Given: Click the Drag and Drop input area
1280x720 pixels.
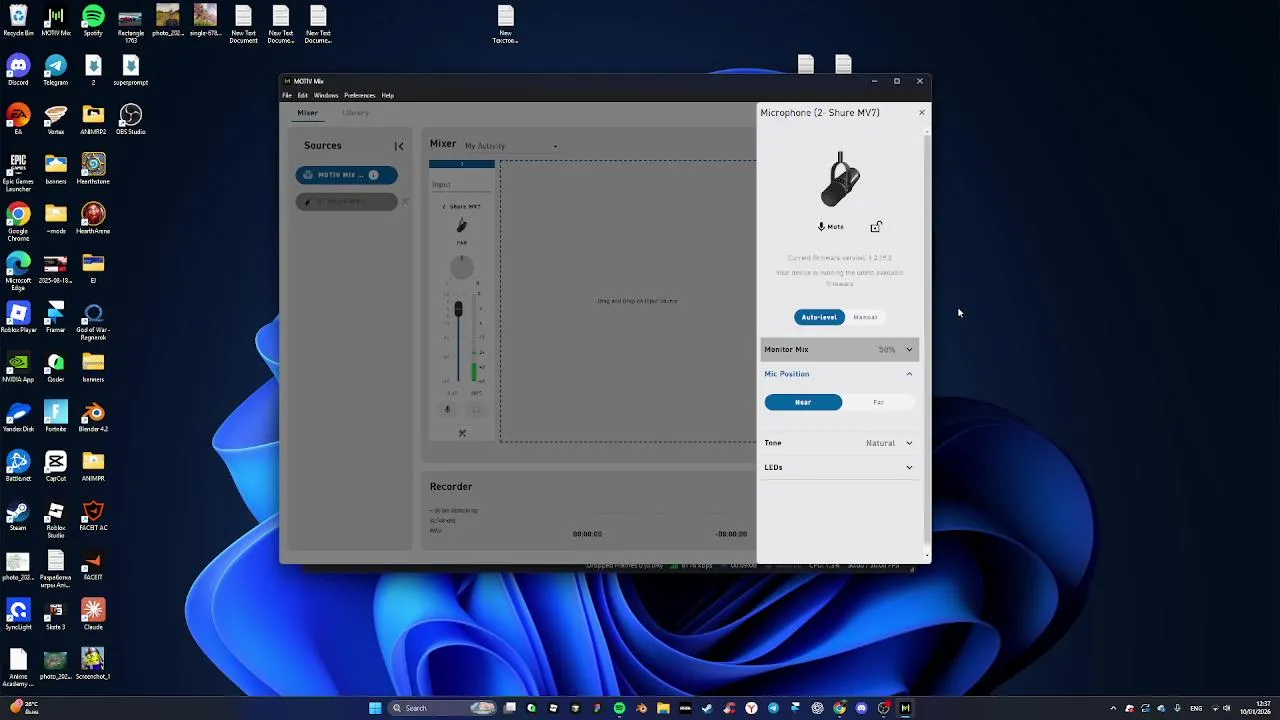Looking at the screenshot, I should (x=637, y=301).
